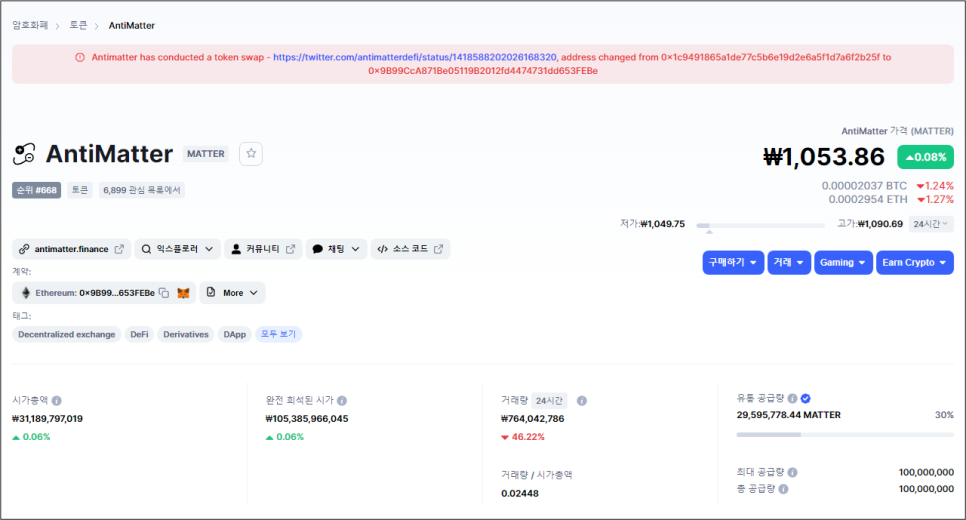Open the antimatter.finance website link
Image resolution: width=966 pixels, height=520 pixels.
(71, 249)
